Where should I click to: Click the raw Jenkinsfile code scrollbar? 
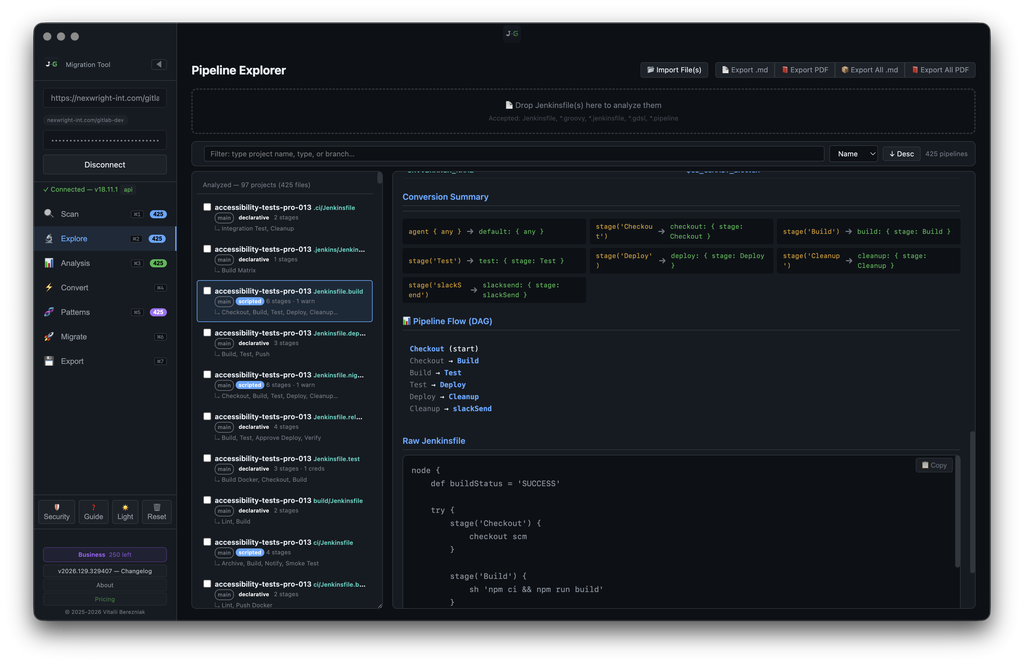(957, 513)
